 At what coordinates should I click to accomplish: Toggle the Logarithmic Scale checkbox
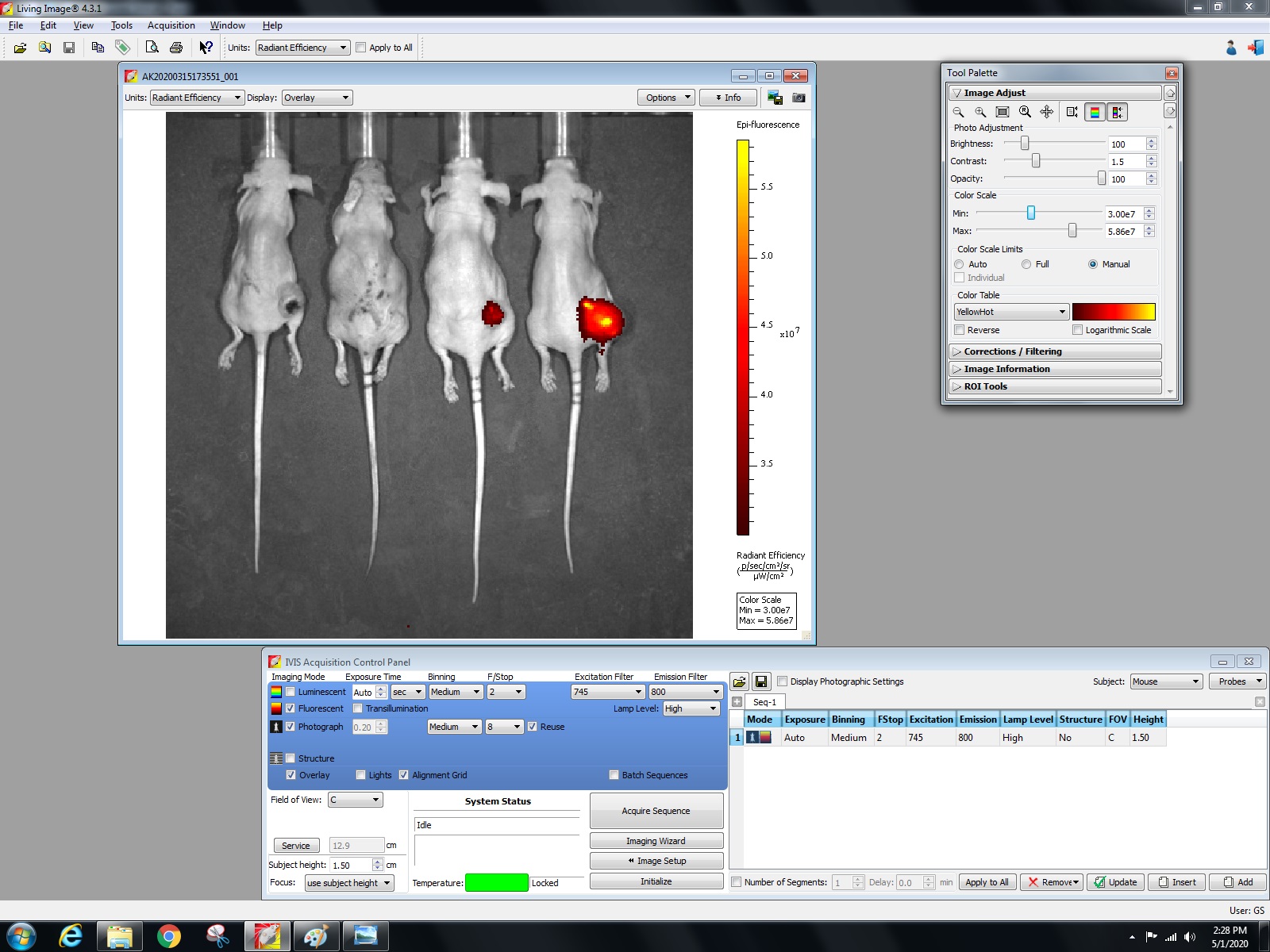[1077, 330]
